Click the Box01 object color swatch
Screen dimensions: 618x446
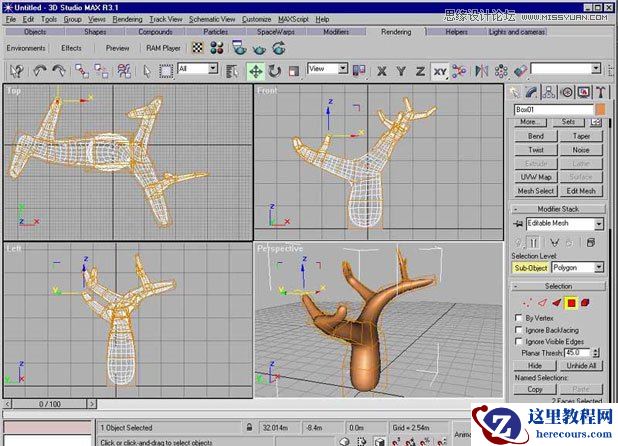(600, 110)
